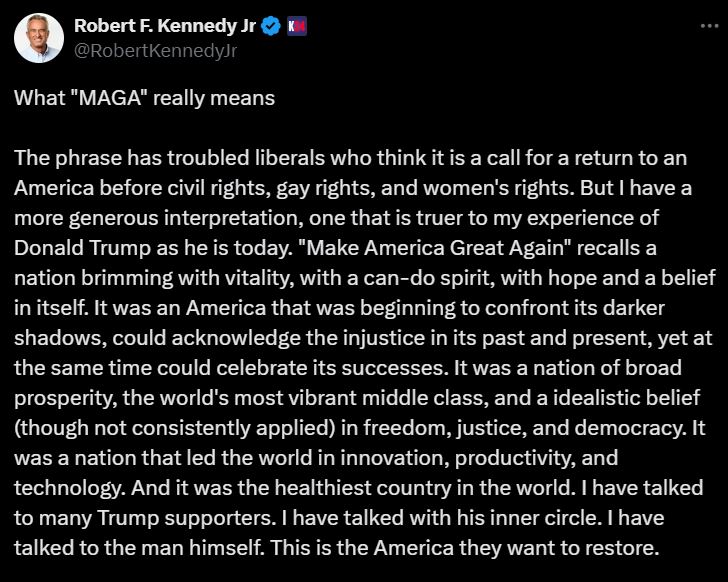Click the words "celebrate its successes"
The image size is (728, 582).
coord(331,368)
